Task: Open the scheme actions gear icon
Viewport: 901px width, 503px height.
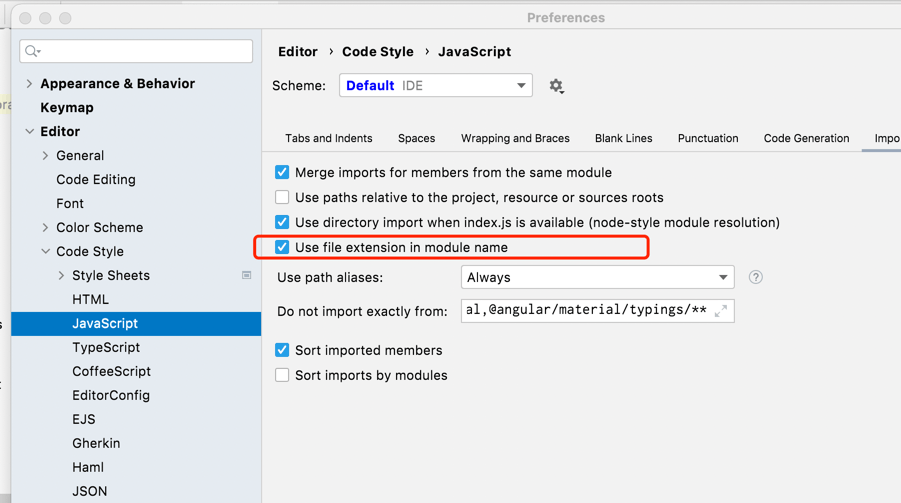Action: [556, 86]
